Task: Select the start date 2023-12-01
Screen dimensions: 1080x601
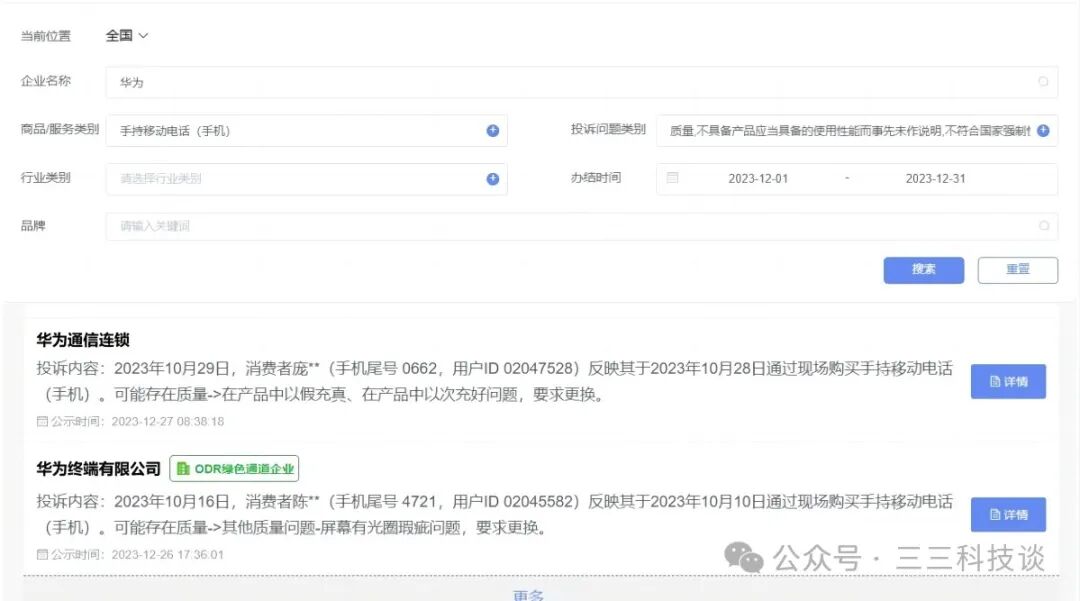Action: (x=758, y=179)
